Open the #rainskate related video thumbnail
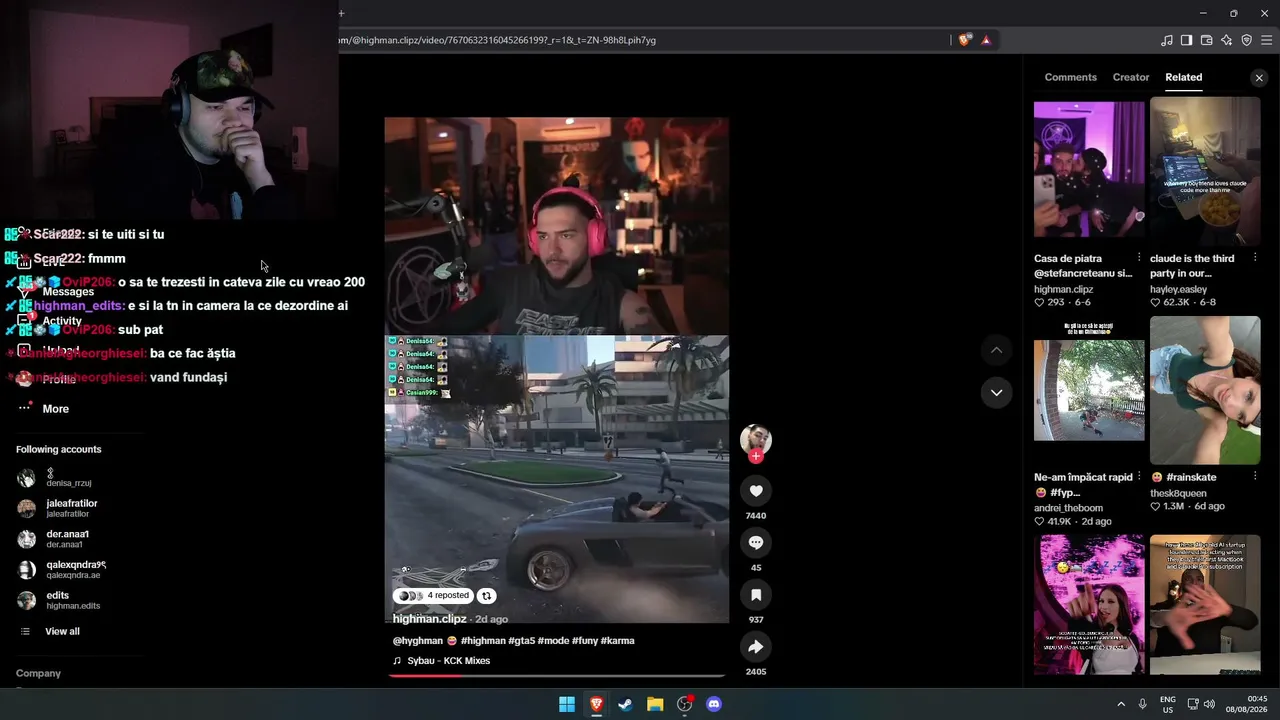The height and width of the screenshot is (720, 1280). (1205, 390)
